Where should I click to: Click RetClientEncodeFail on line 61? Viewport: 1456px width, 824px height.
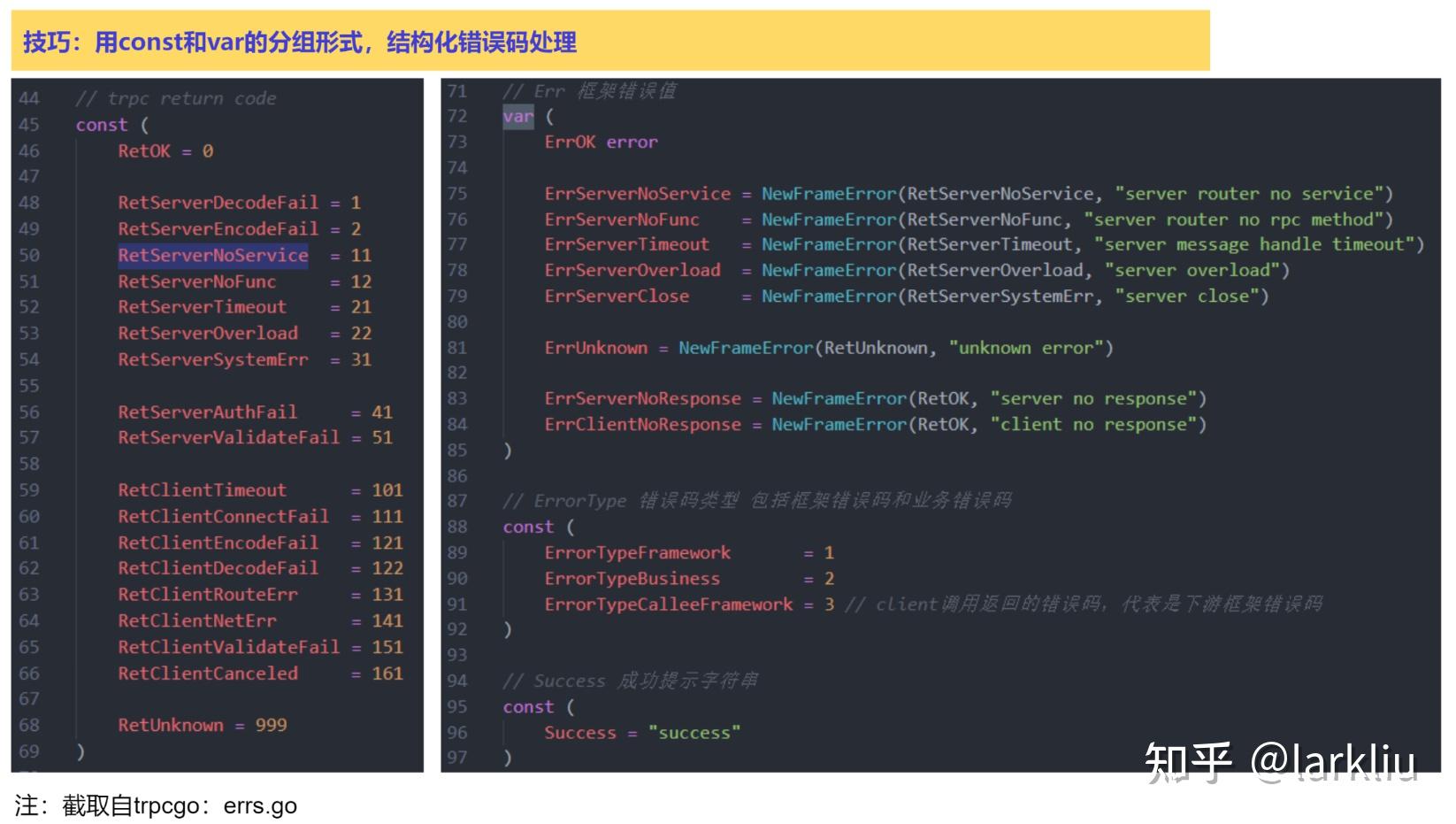coord(218,543)
